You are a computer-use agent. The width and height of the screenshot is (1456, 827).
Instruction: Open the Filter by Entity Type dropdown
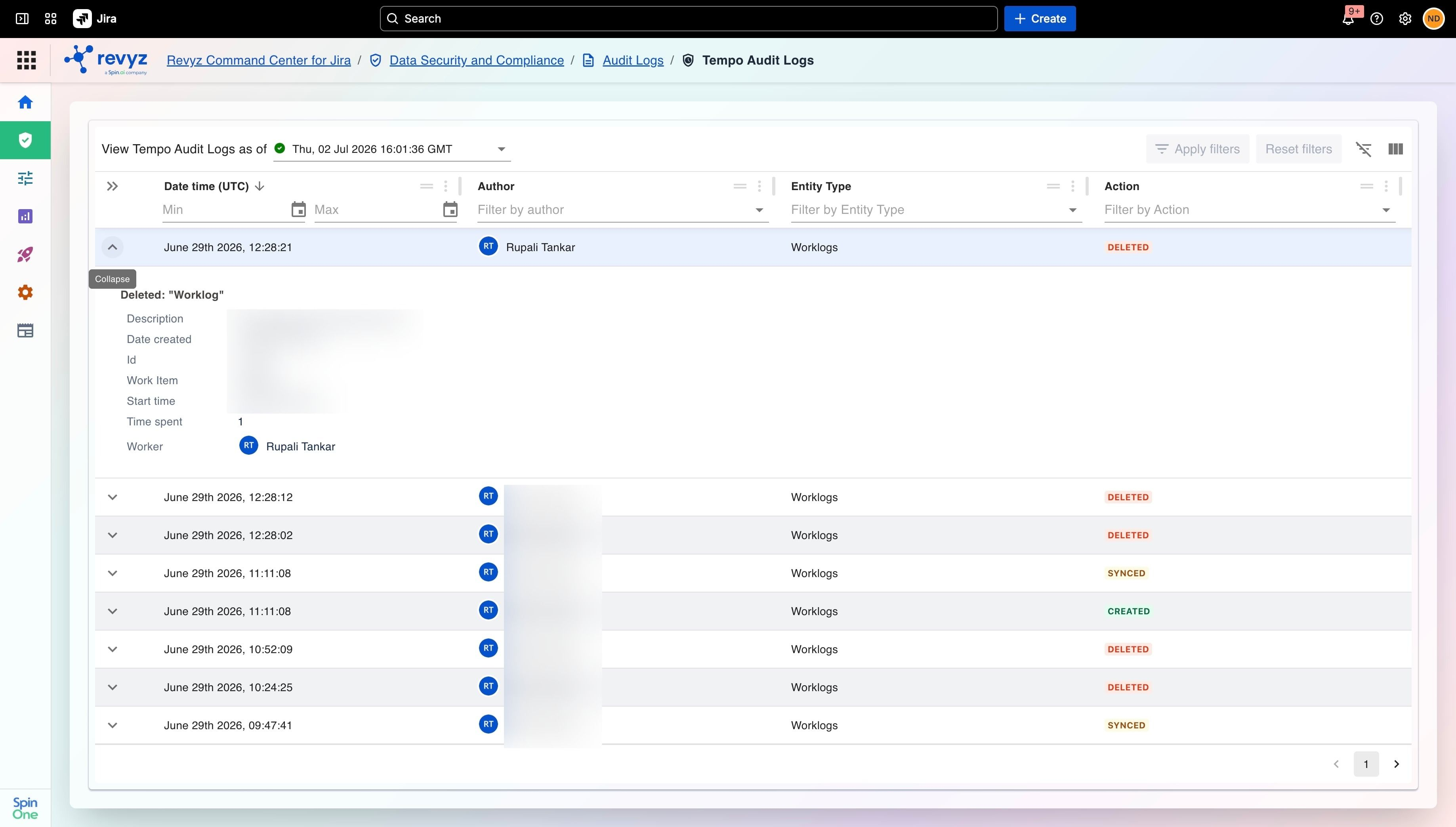coord(936,210)
